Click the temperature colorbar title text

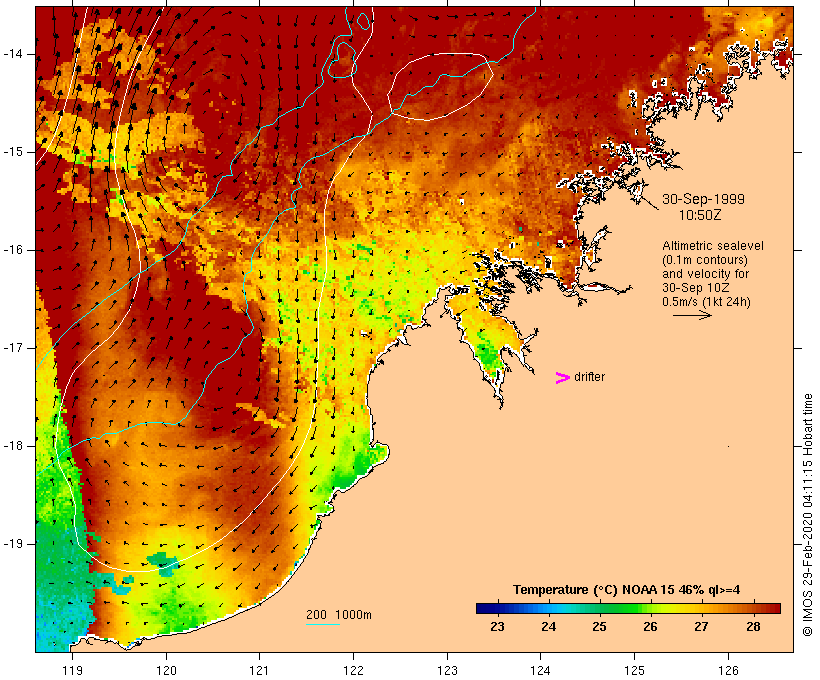click(x=627, y=590)
